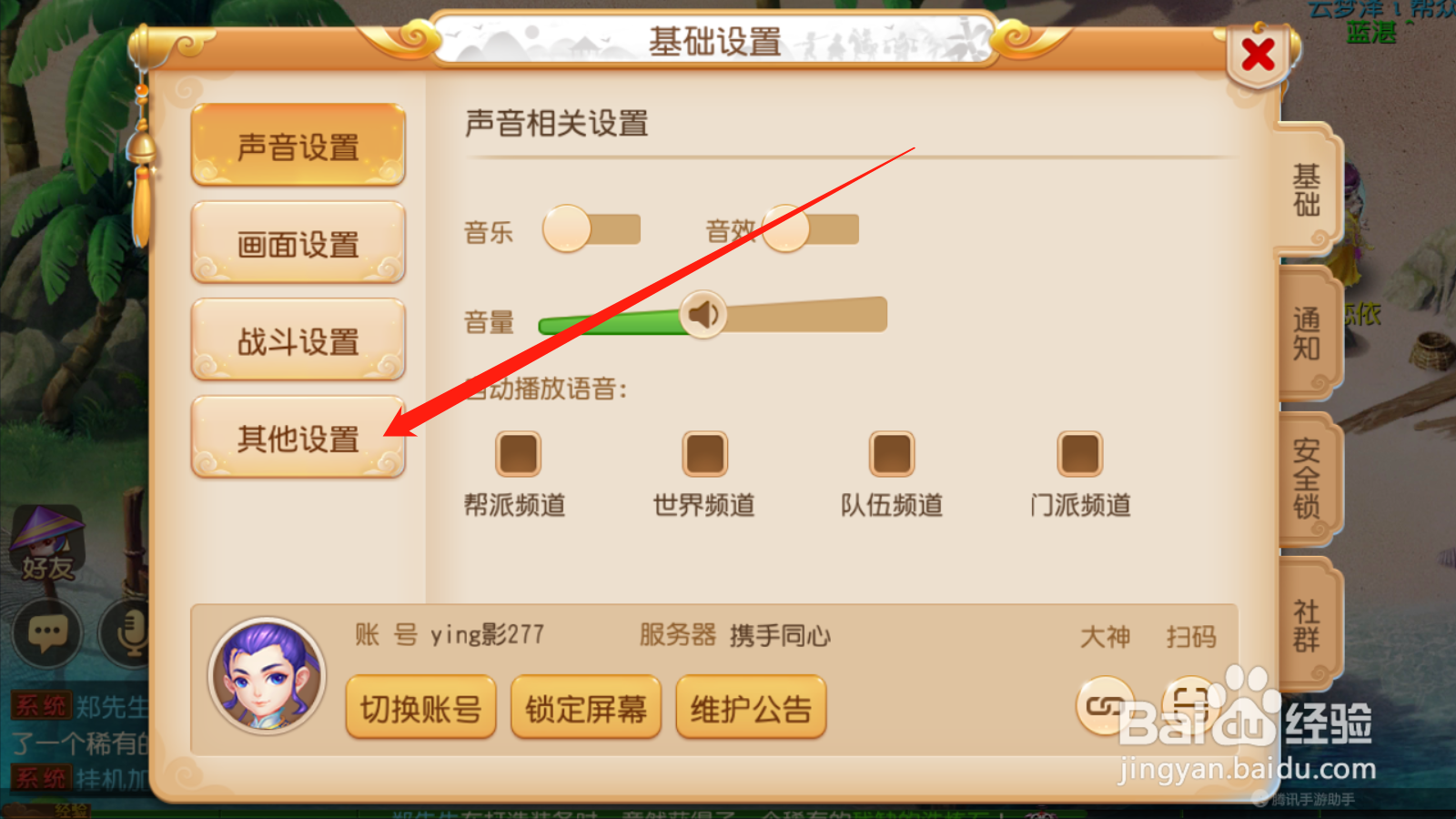Click the 维护公告 button
This screenshot has width=1456, height=819.
click(751, 707)
